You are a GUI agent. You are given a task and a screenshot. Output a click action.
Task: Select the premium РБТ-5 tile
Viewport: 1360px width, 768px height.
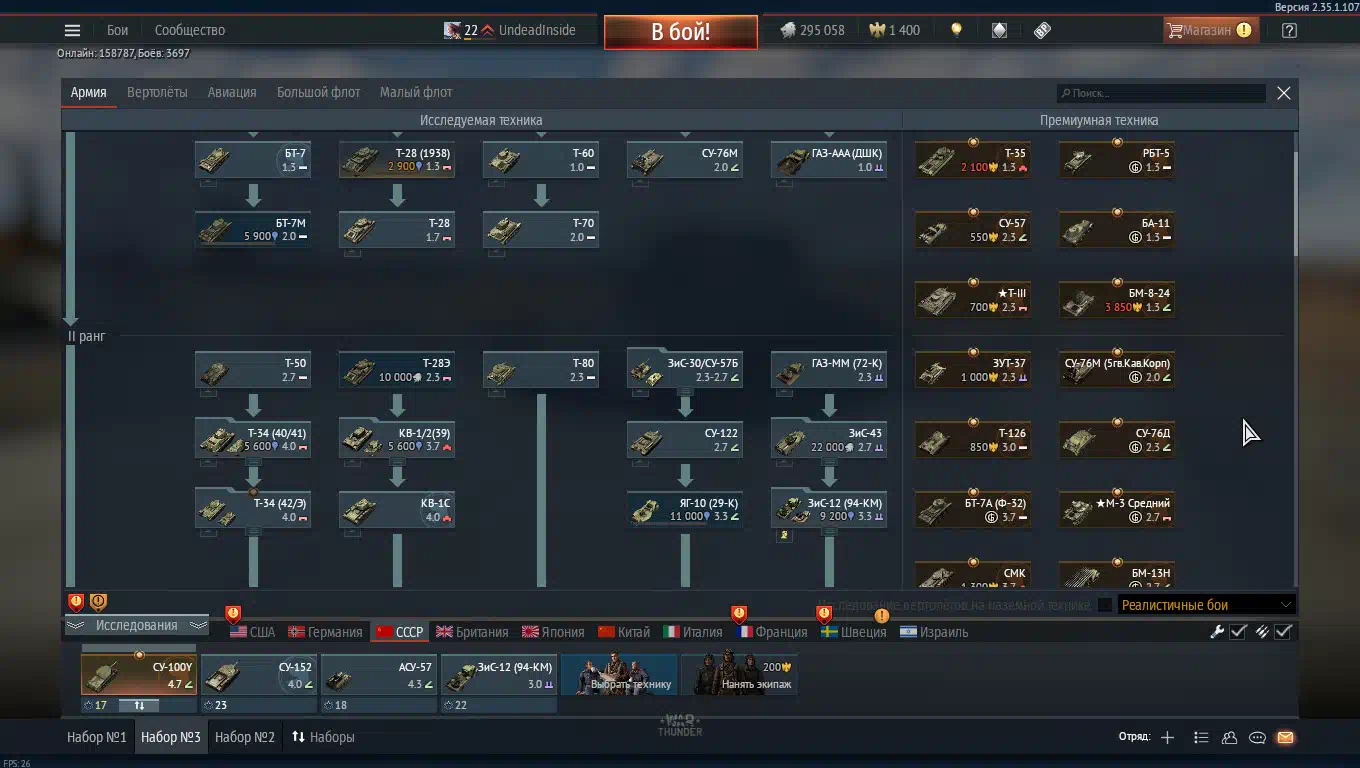1117,160
